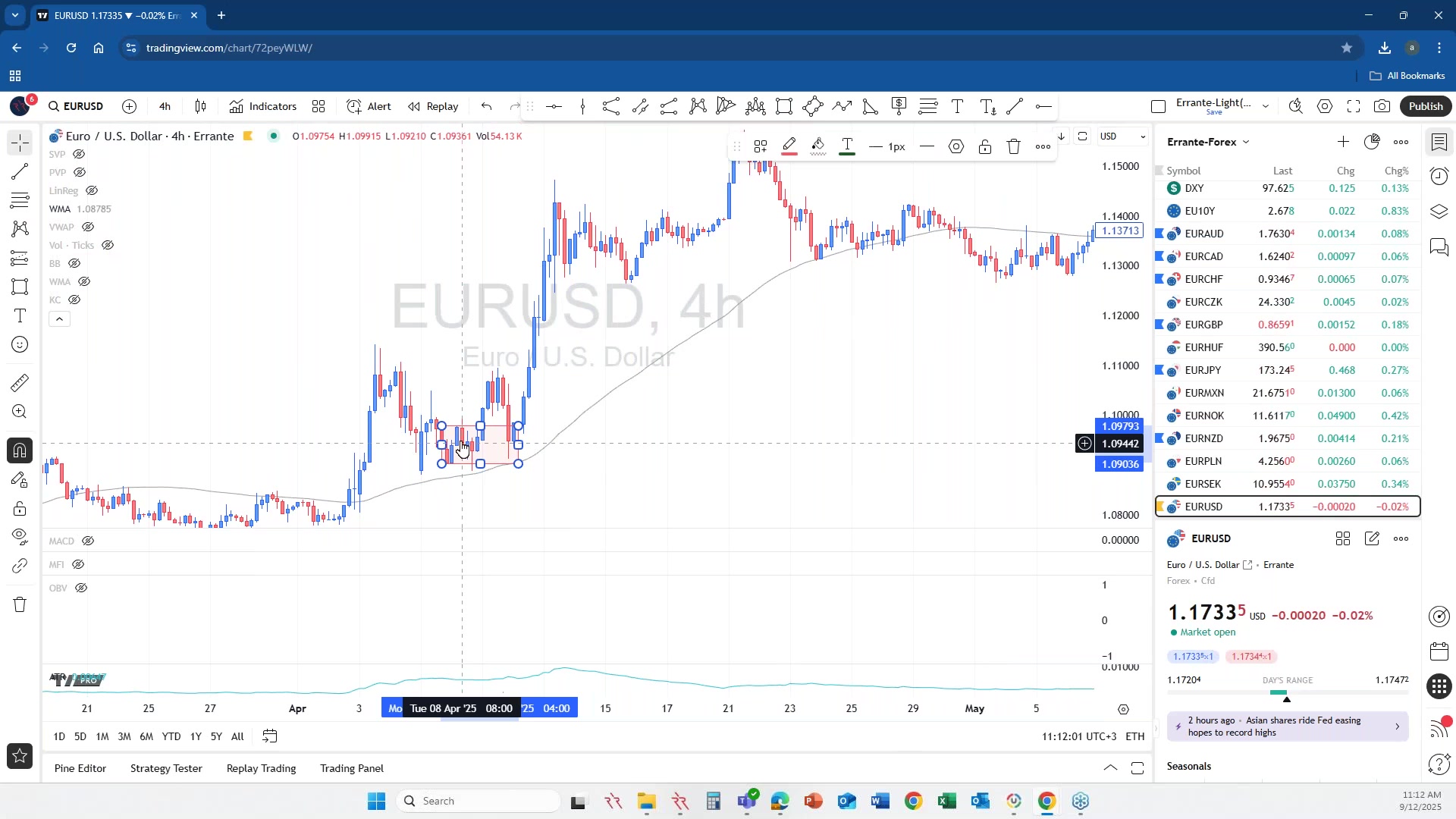
Task: Open the Indicators dialog
Action: 263,106
